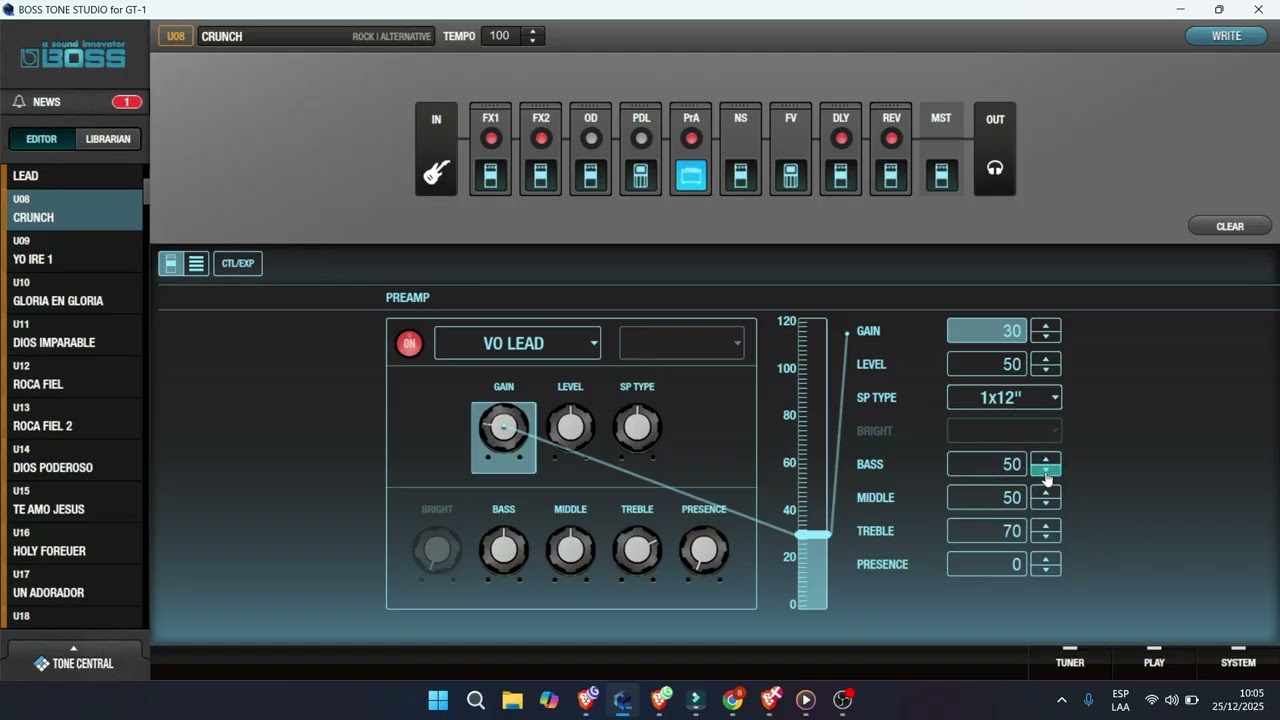Select the PDL pedal effect icon
The image size is (1280, 720).
pos(641,176)
